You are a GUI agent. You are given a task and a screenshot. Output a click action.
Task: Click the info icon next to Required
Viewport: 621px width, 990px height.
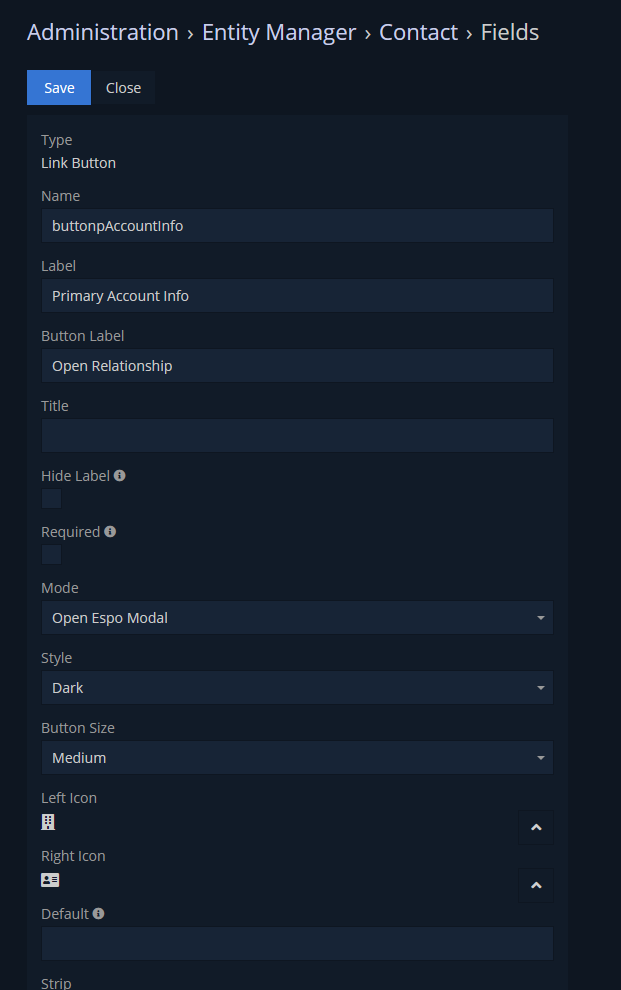point(110,532)
